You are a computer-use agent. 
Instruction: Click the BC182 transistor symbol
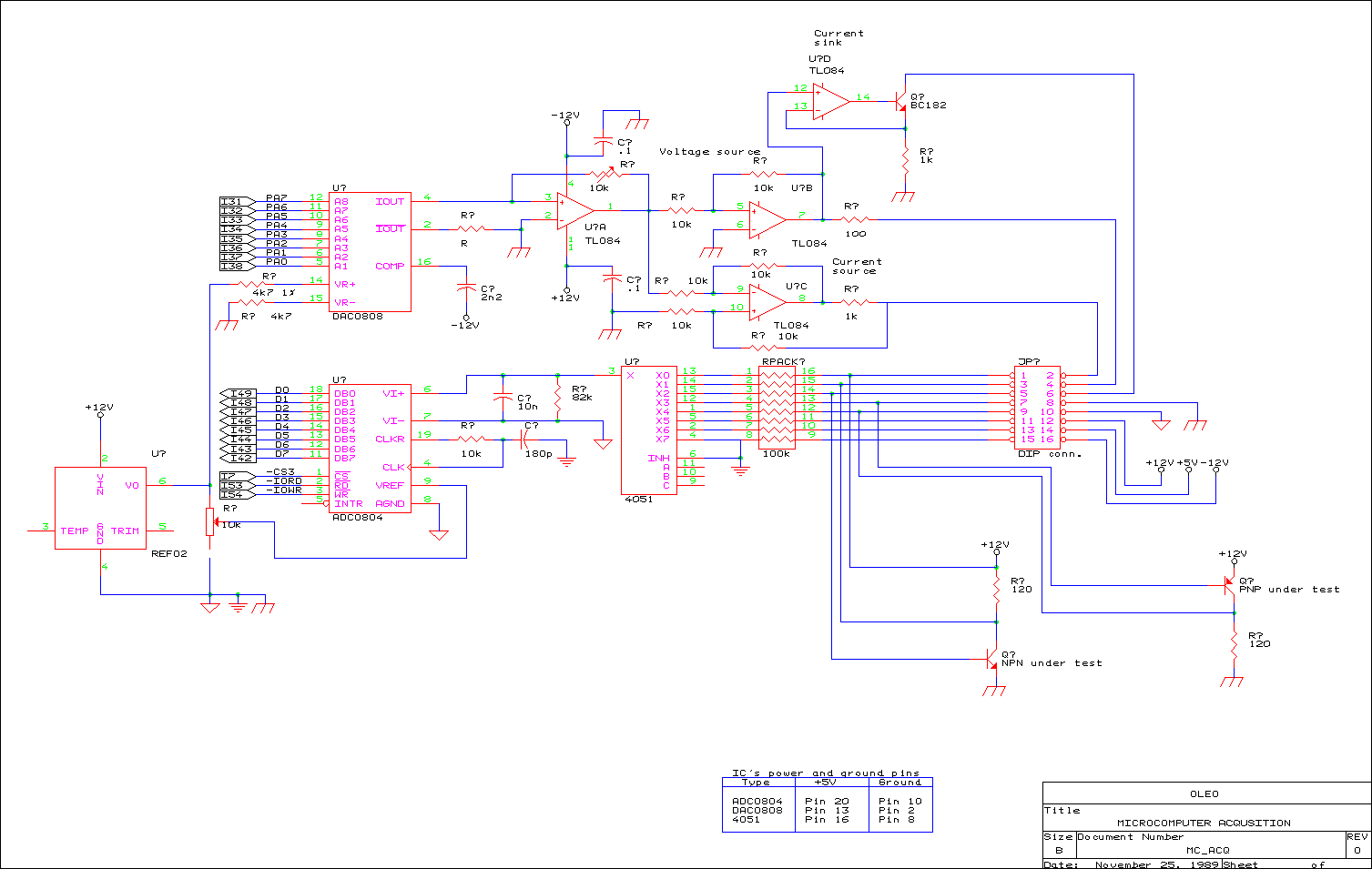(x=899, y=102)
